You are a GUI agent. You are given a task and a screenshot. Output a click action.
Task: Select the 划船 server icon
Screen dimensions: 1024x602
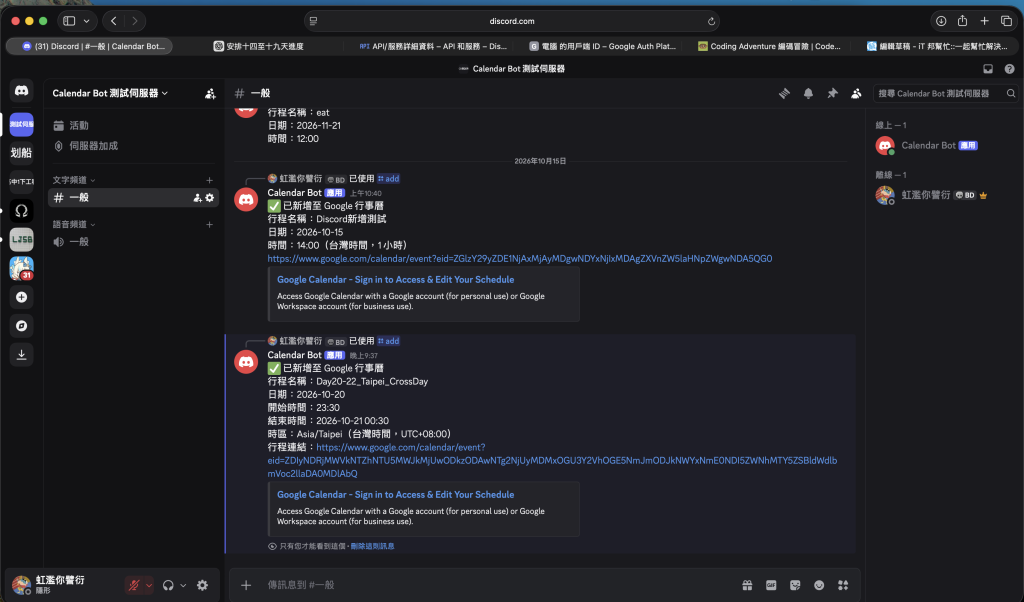[x=22, y=153]
